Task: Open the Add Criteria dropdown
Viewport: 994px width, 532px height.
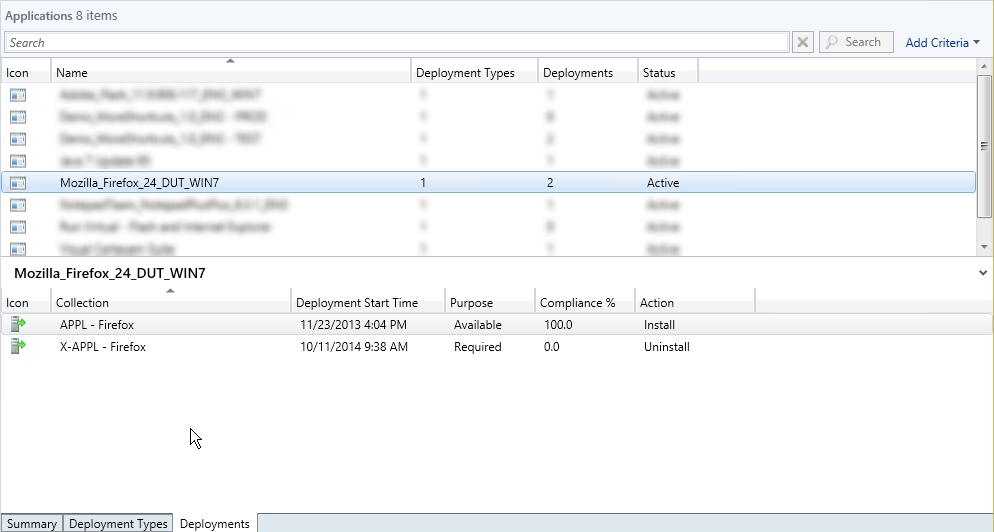Action: coord(942,42)
